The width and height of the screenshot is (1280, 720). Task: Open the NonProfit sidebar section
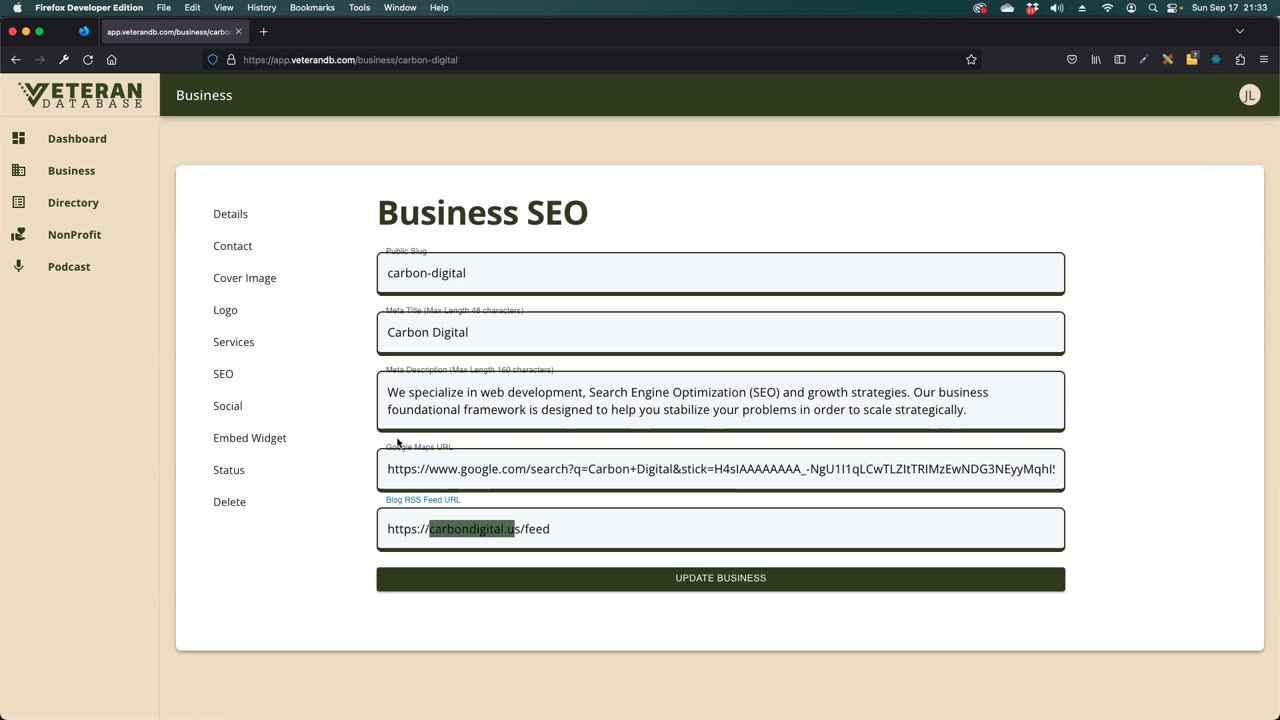pos(74,235)
